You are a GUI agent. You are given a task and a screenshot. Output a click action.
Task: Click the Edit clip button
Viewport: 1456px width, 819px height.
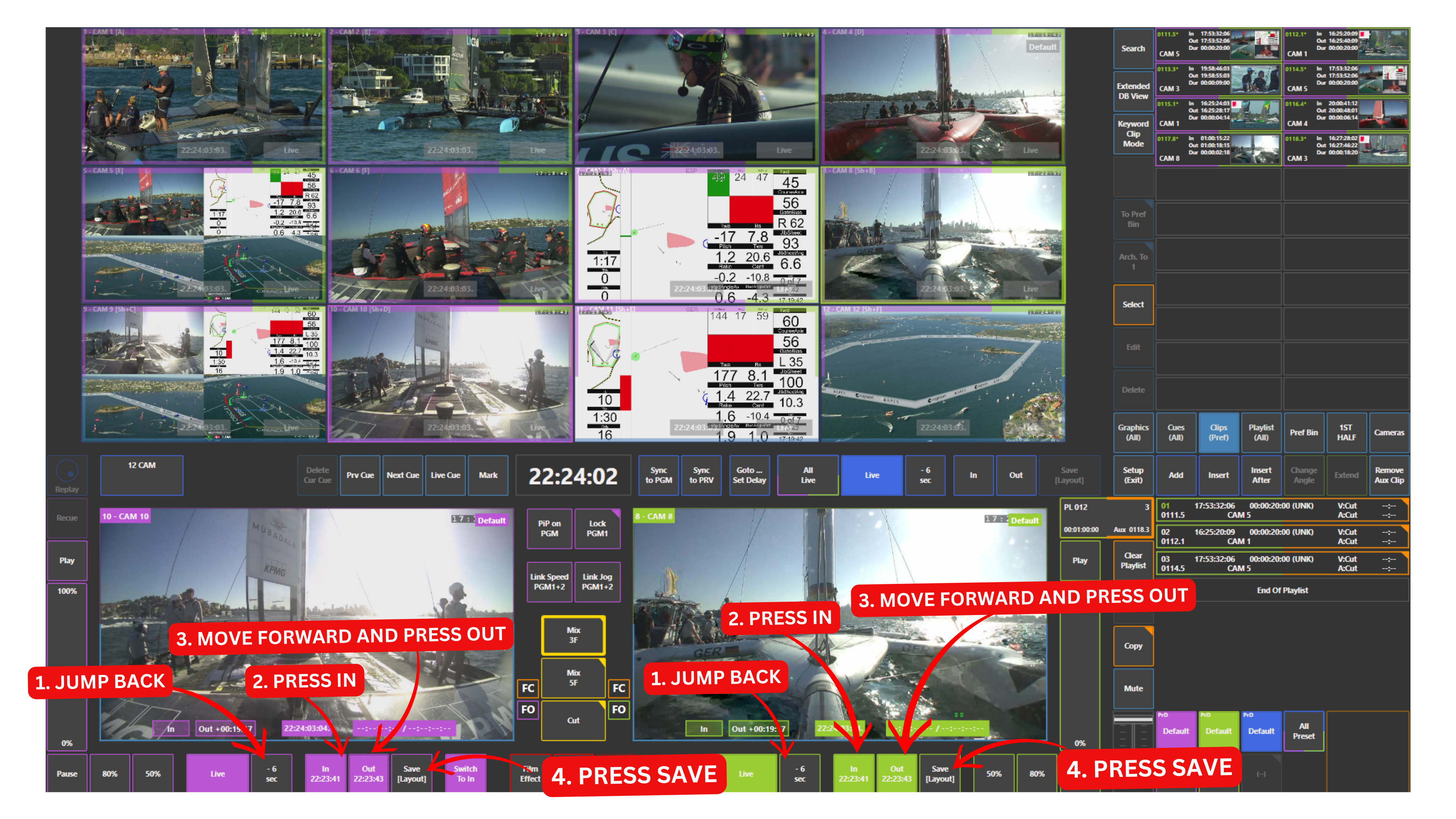[x=1133, y=347]
